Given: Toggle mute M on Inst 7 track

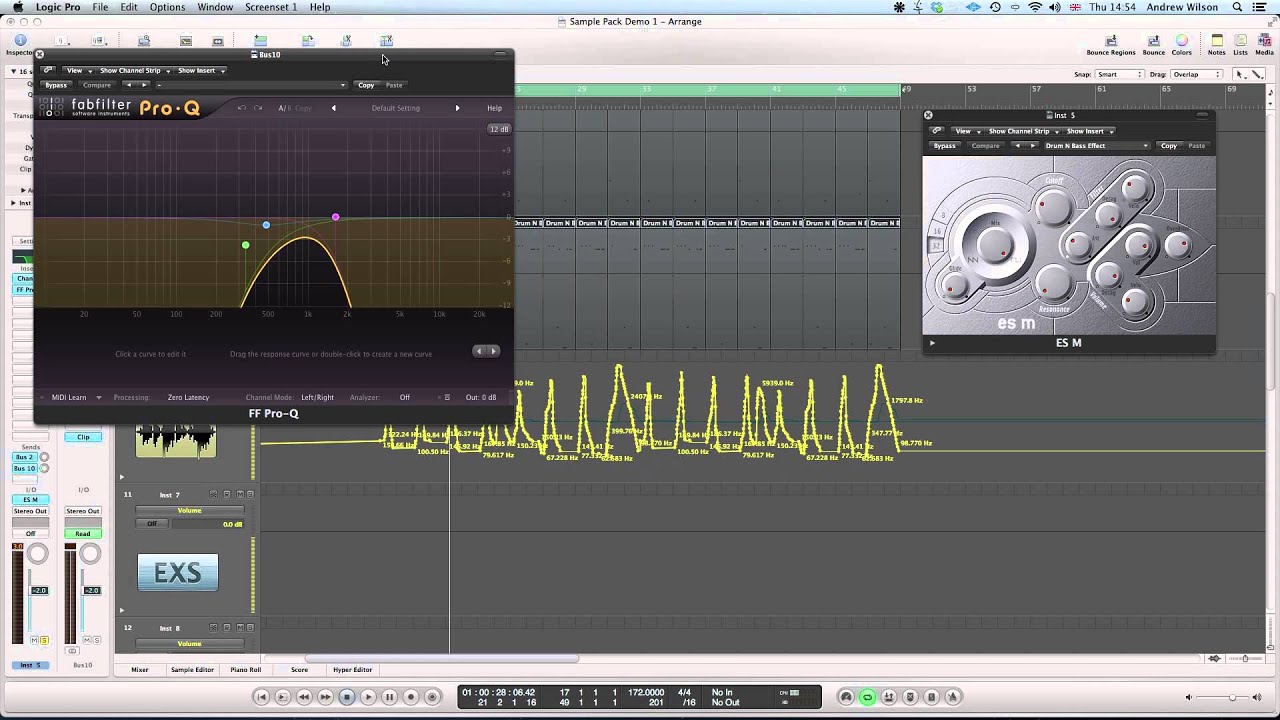Looking at the screenshot, I should 239,494.
